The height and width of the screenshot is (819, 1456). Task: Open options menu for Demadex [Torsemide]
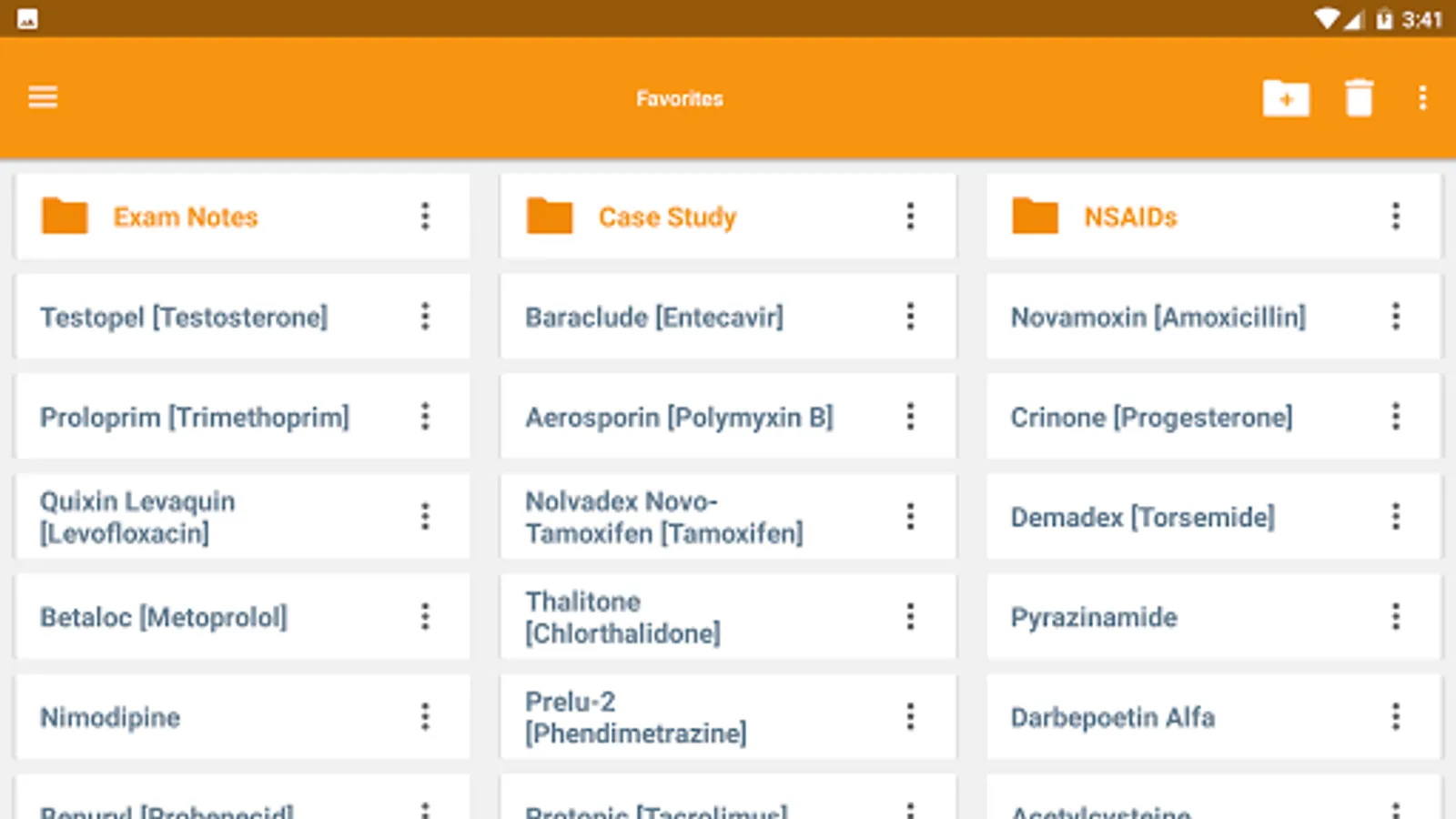(1395, 517)
